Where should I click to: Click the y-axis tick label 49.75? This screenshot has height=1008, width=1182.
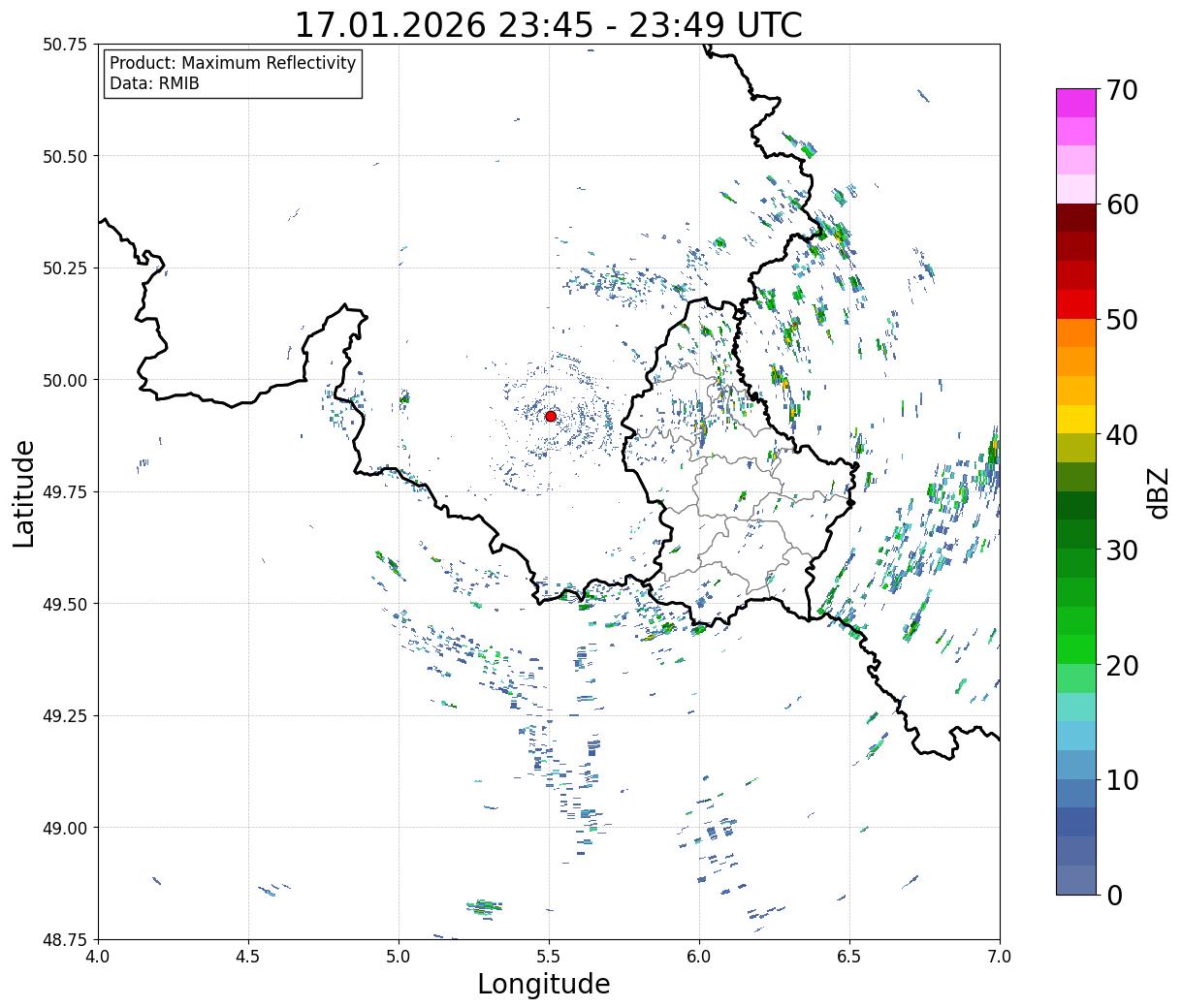pos(65,492)
